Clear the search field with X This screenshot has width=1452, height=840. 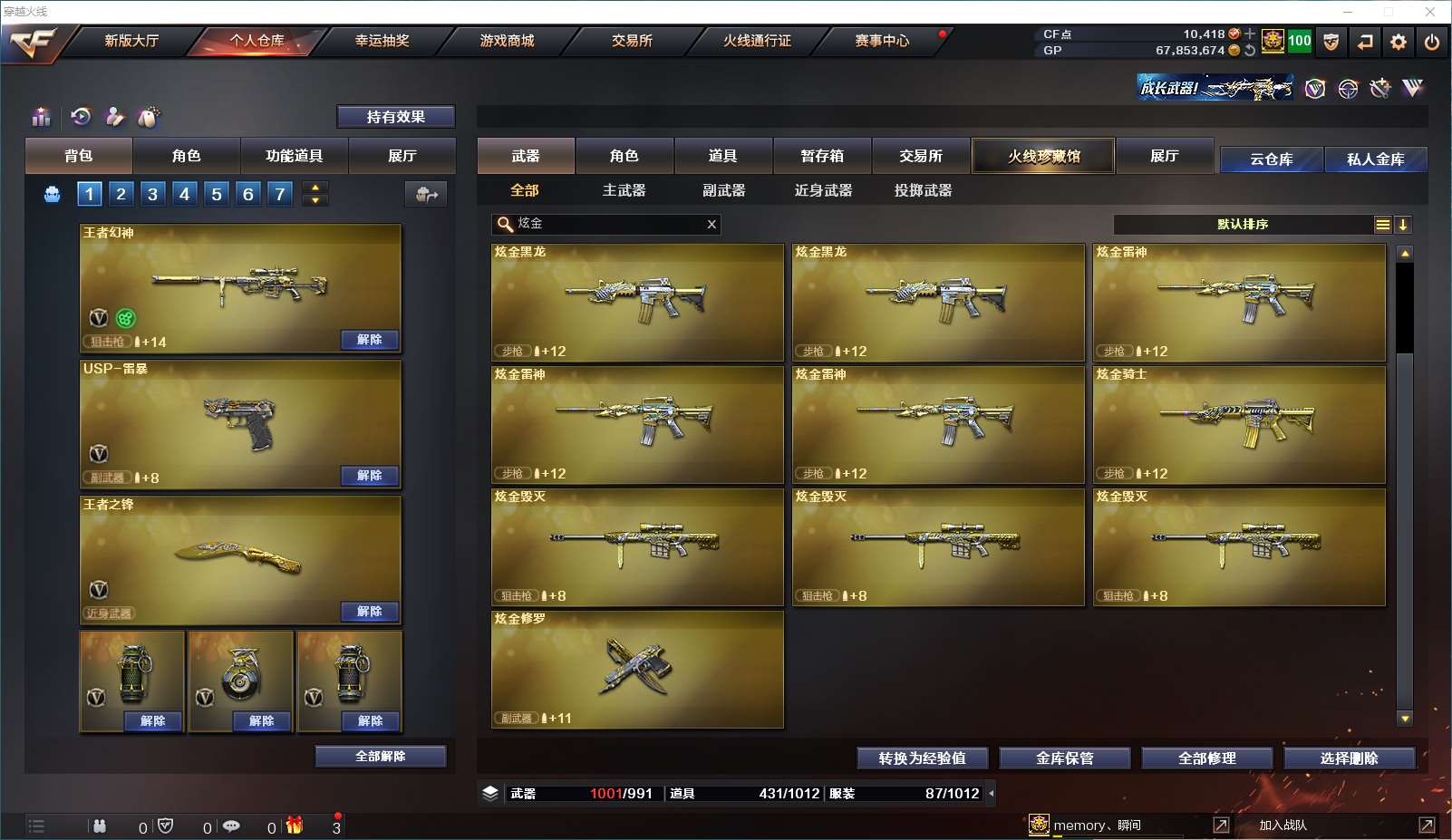(711, 224)
